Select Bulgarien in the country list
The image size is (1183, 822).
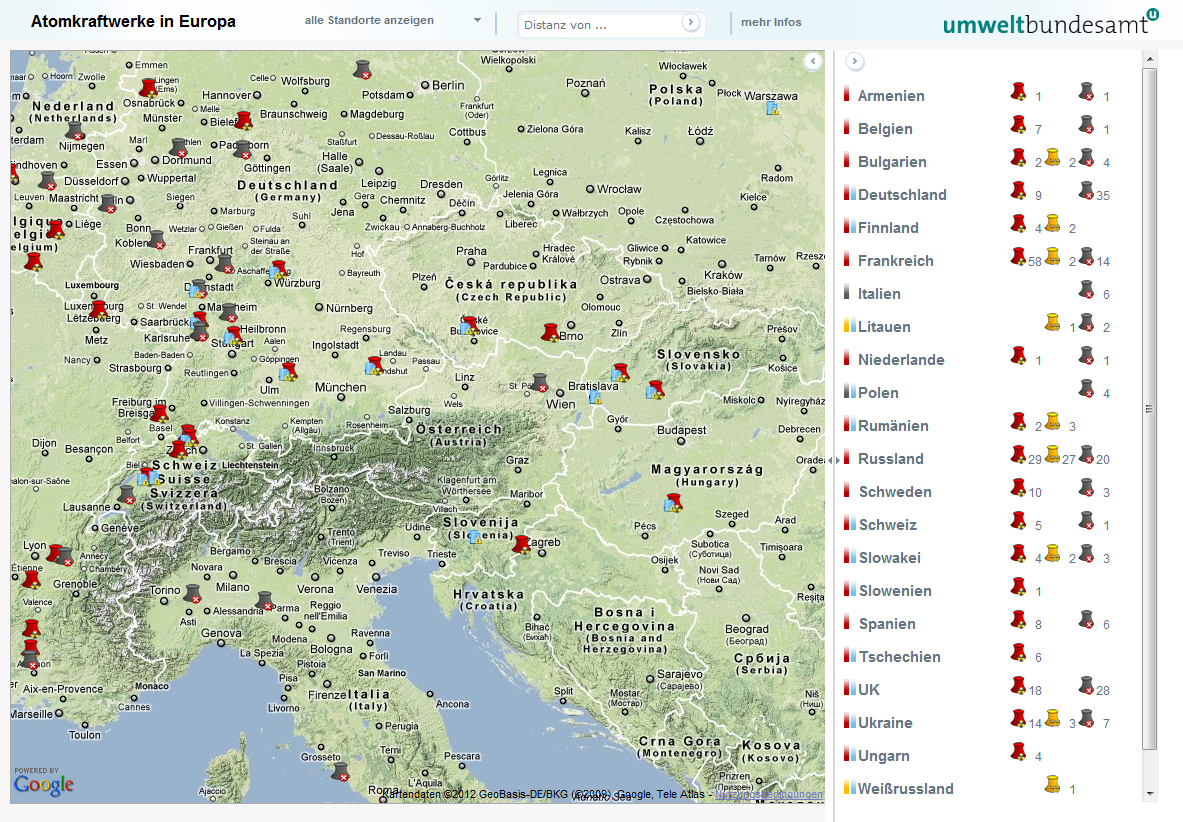(x=892, y=162)
